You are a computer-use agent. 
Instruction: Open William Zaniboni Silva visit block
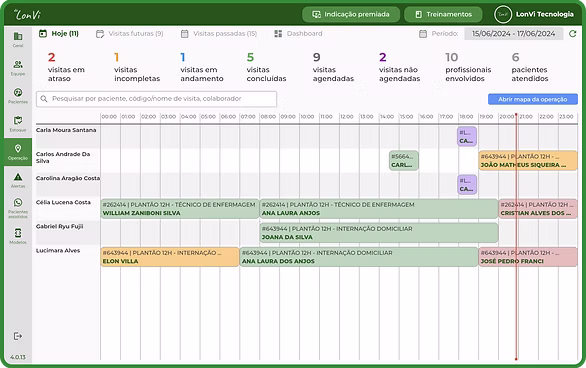(x=179, y=209)
